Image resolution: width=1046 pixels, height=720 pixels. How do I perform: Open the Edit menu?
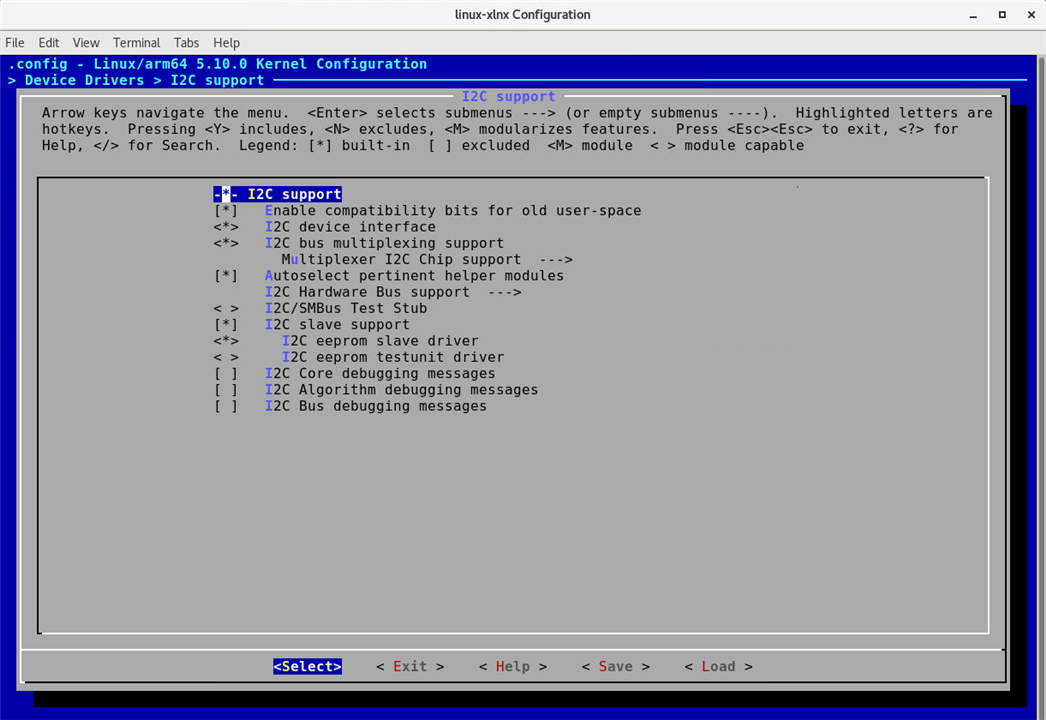click(49, 43)
